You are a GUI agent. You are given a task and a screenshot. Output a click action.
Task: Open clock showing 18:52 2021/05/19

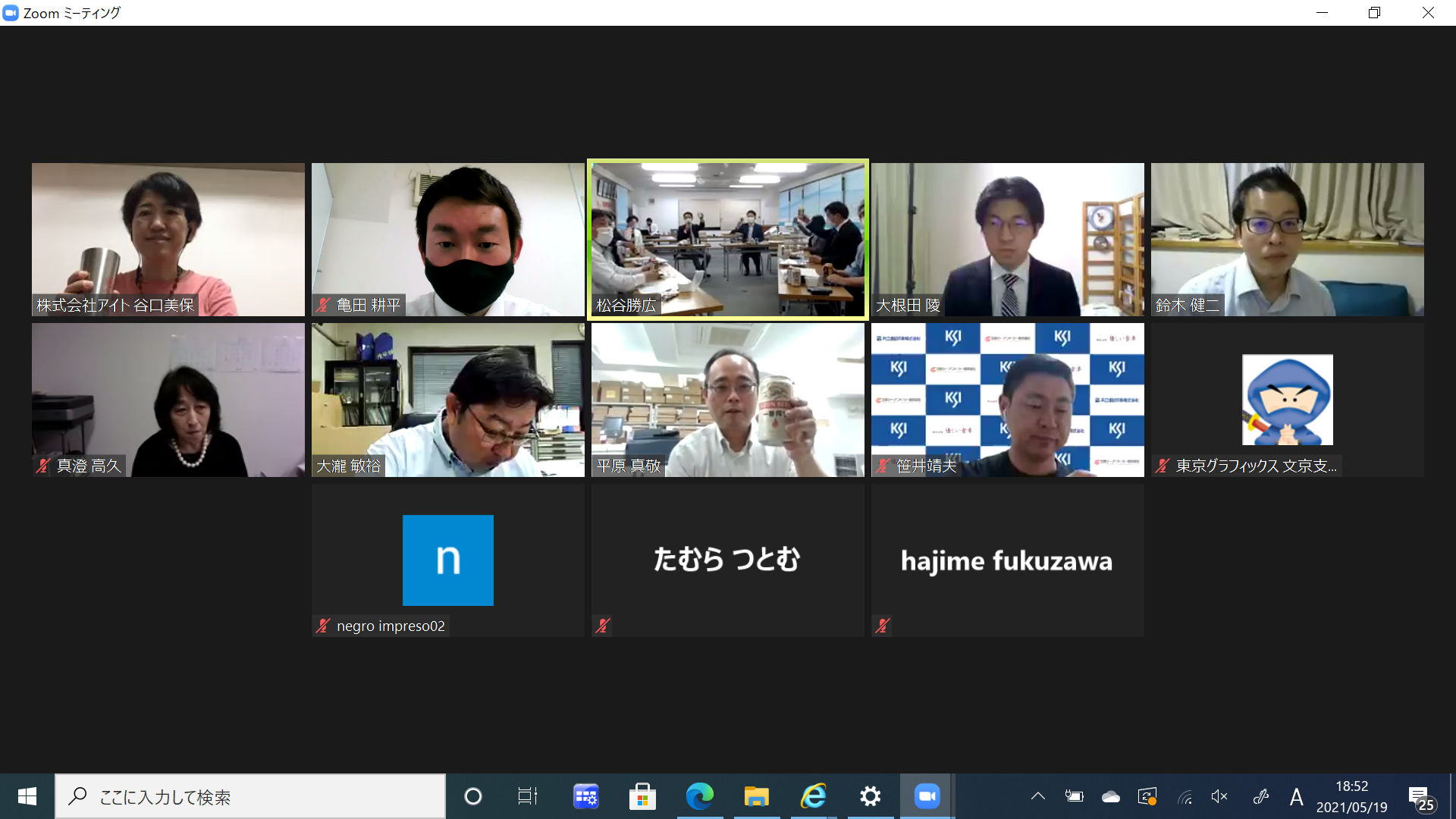point(1351,796)
